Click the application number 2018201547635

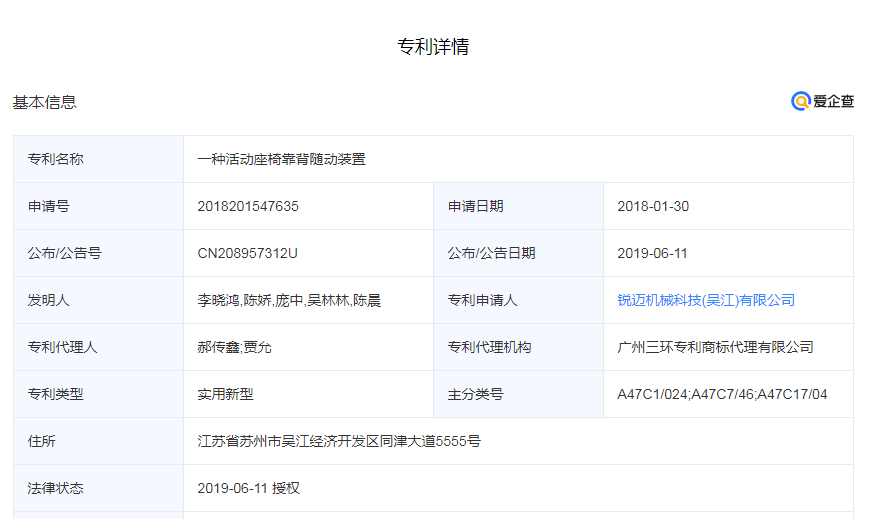pyautogui.click(x=248, y=206)
